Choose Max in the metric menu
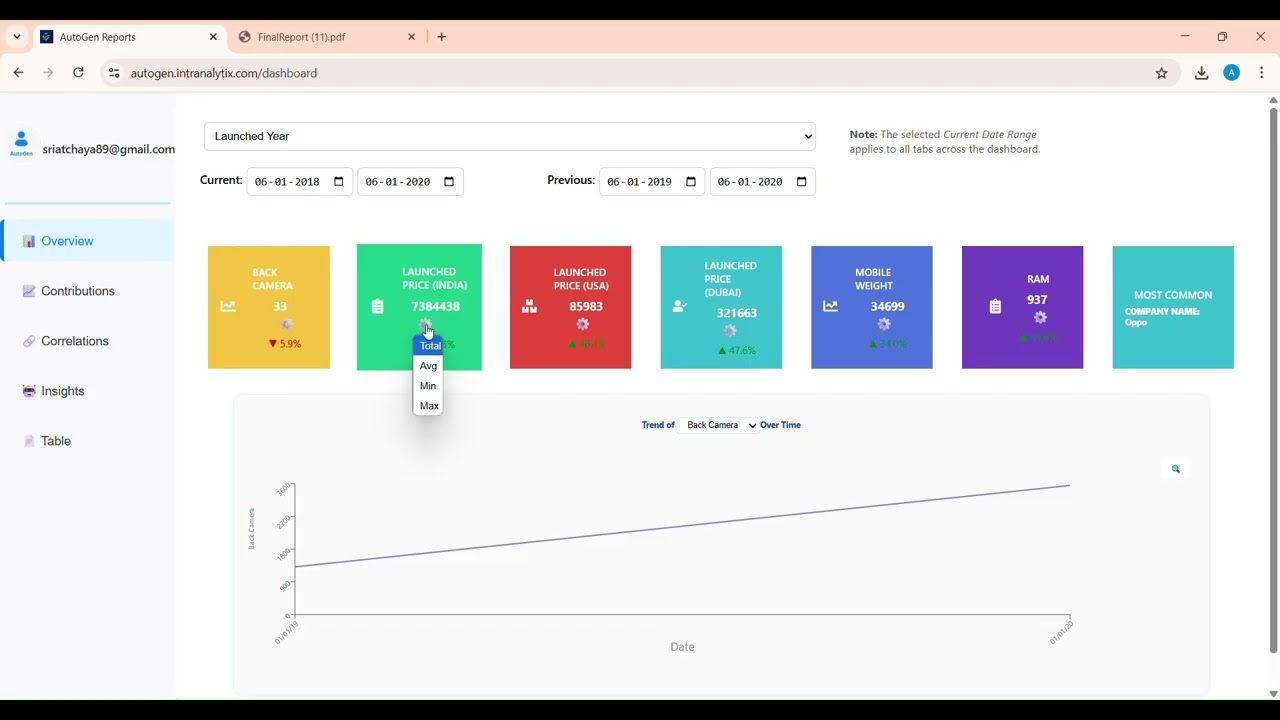Viewport: 1280px width, 720px height. pos(428,406)
